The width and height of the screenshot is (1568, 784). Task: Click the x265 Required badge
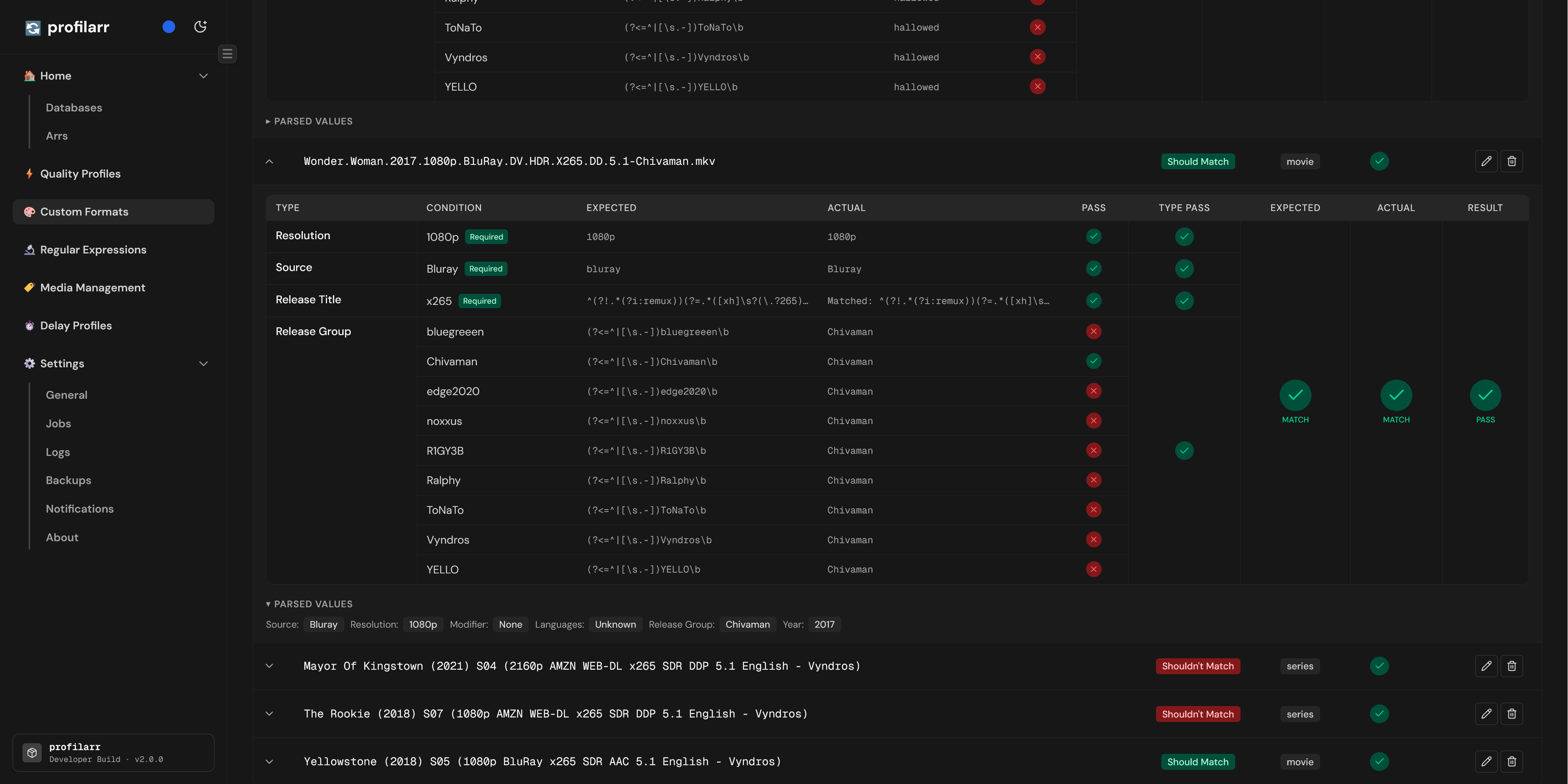tap(480, 301)
